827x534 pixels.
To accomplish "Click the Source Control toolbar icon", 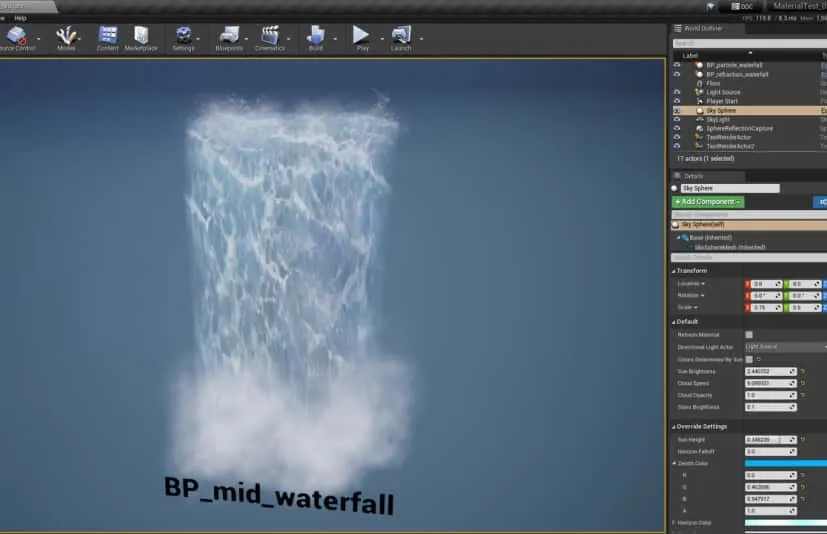I will pyautogui.click(x=16, y=36).
